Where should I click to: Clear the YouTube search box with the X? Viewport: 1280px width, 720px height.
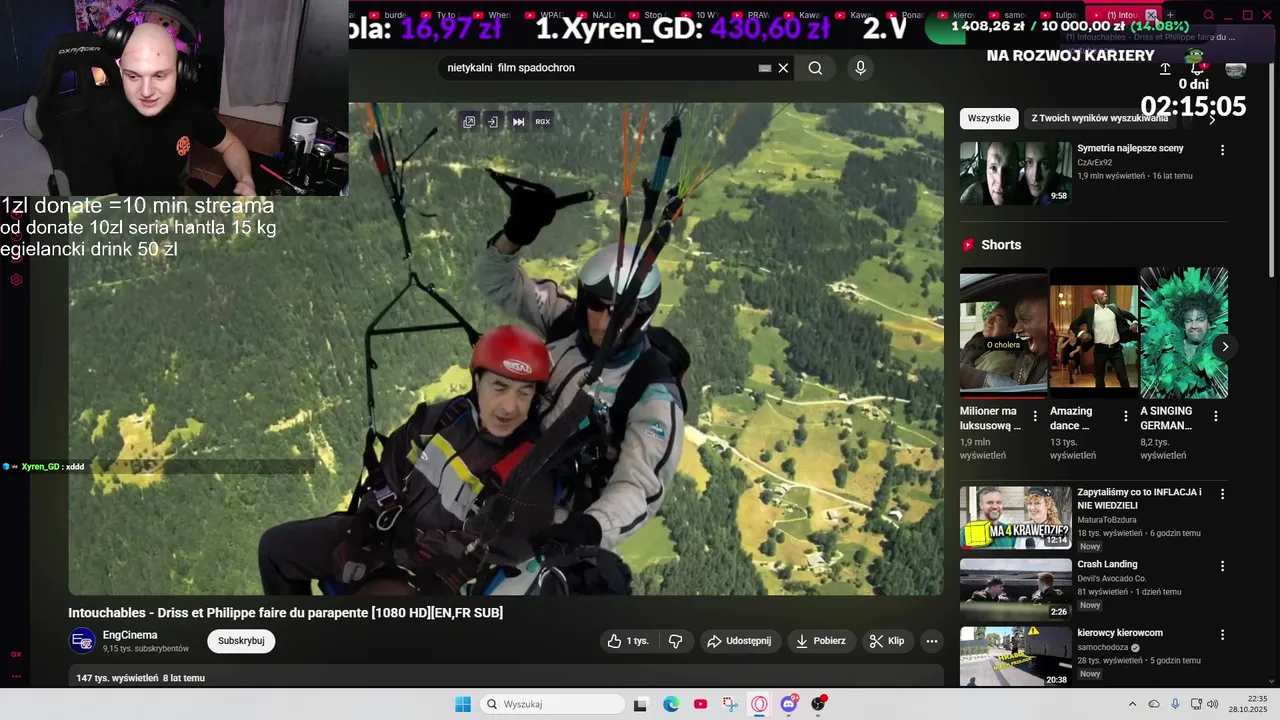783,68
